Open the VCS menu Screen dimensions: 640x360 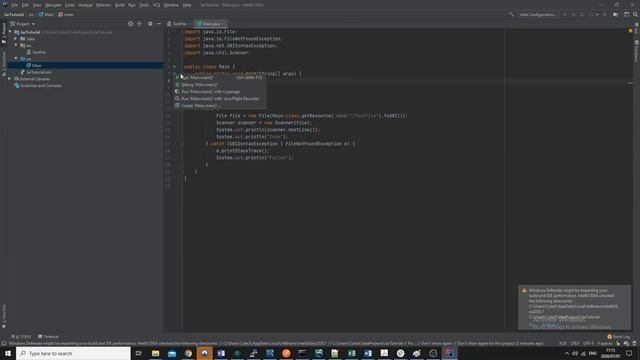(x=157, y=5)
